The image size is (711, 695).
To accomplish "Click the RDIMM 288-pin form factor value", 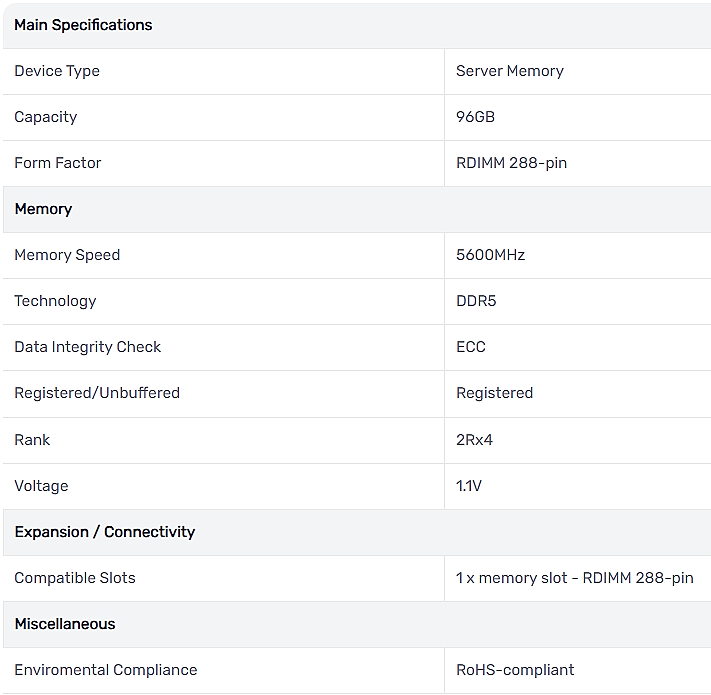I will point(511,163).
